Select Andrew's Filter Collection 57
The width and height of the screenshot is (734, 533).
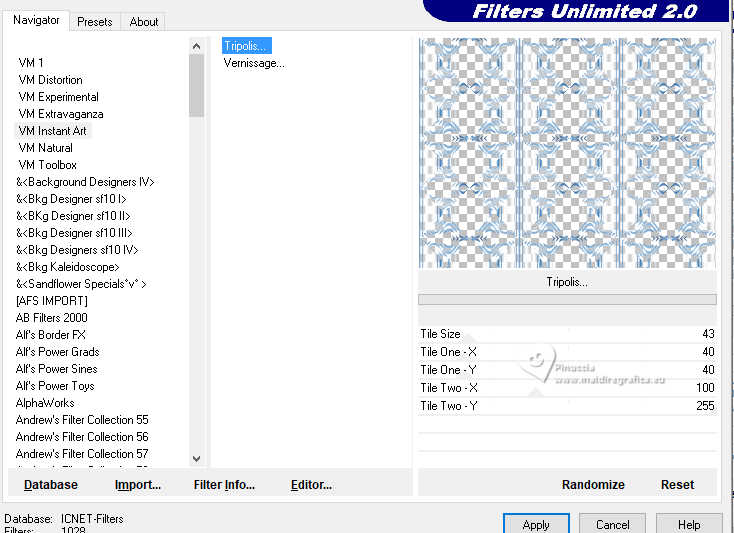pos(82,454)
